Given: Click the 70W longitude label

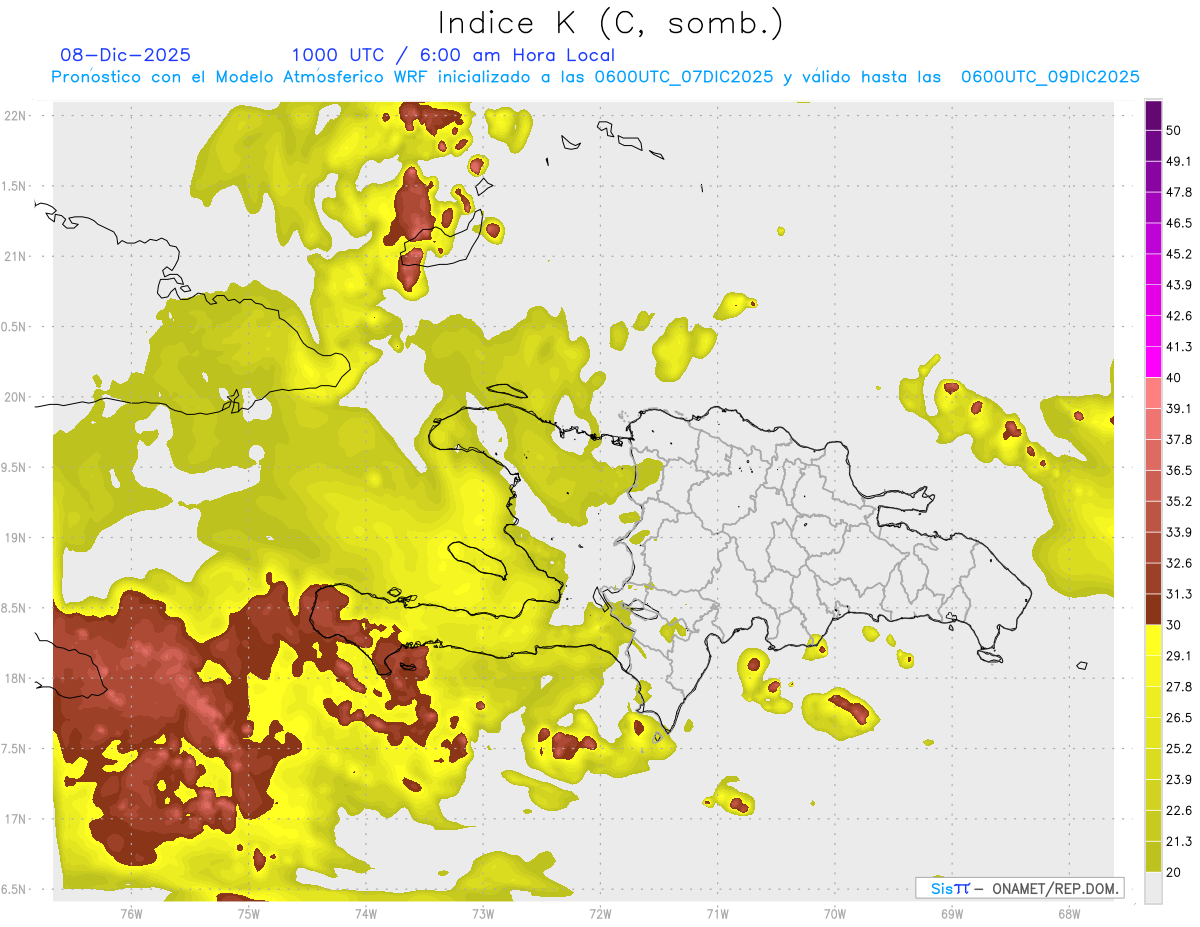Looking at the screenshot, I should coord(834,913).
